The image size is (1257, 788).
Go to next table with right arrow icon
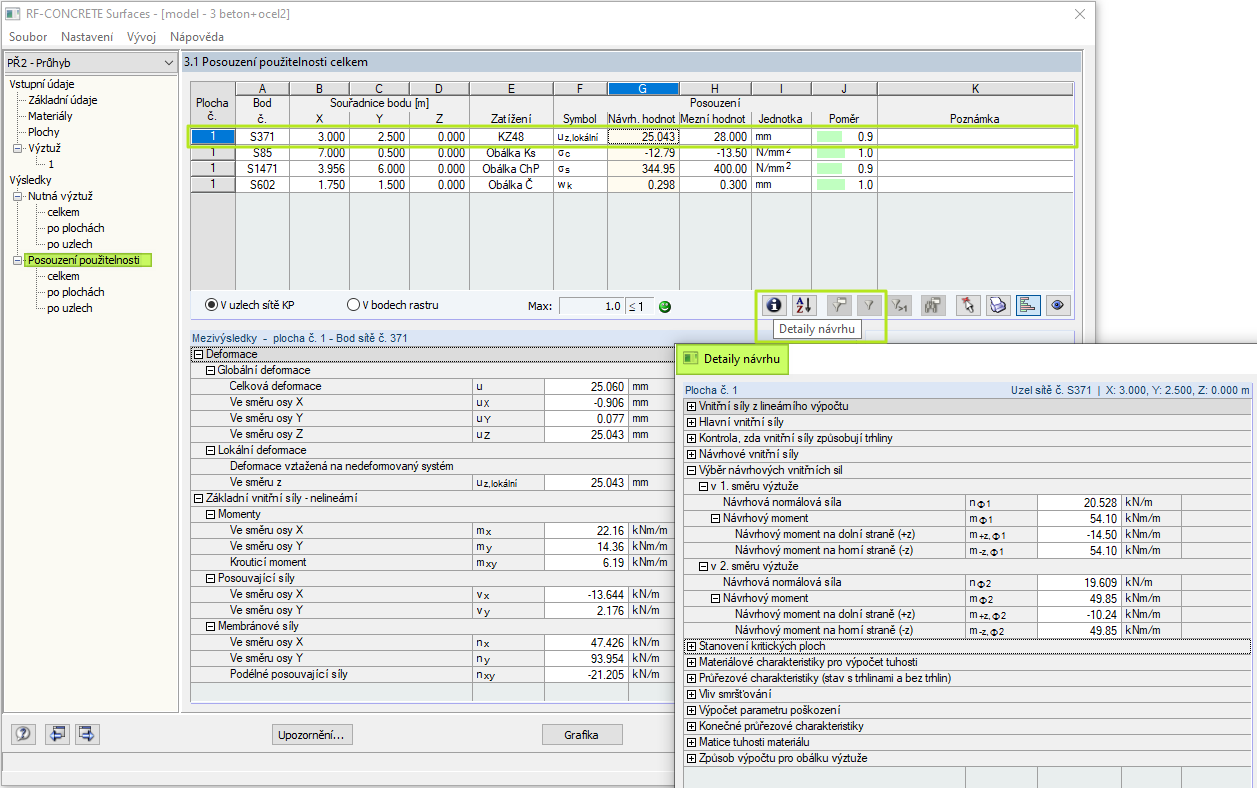(x=88, y=734)
